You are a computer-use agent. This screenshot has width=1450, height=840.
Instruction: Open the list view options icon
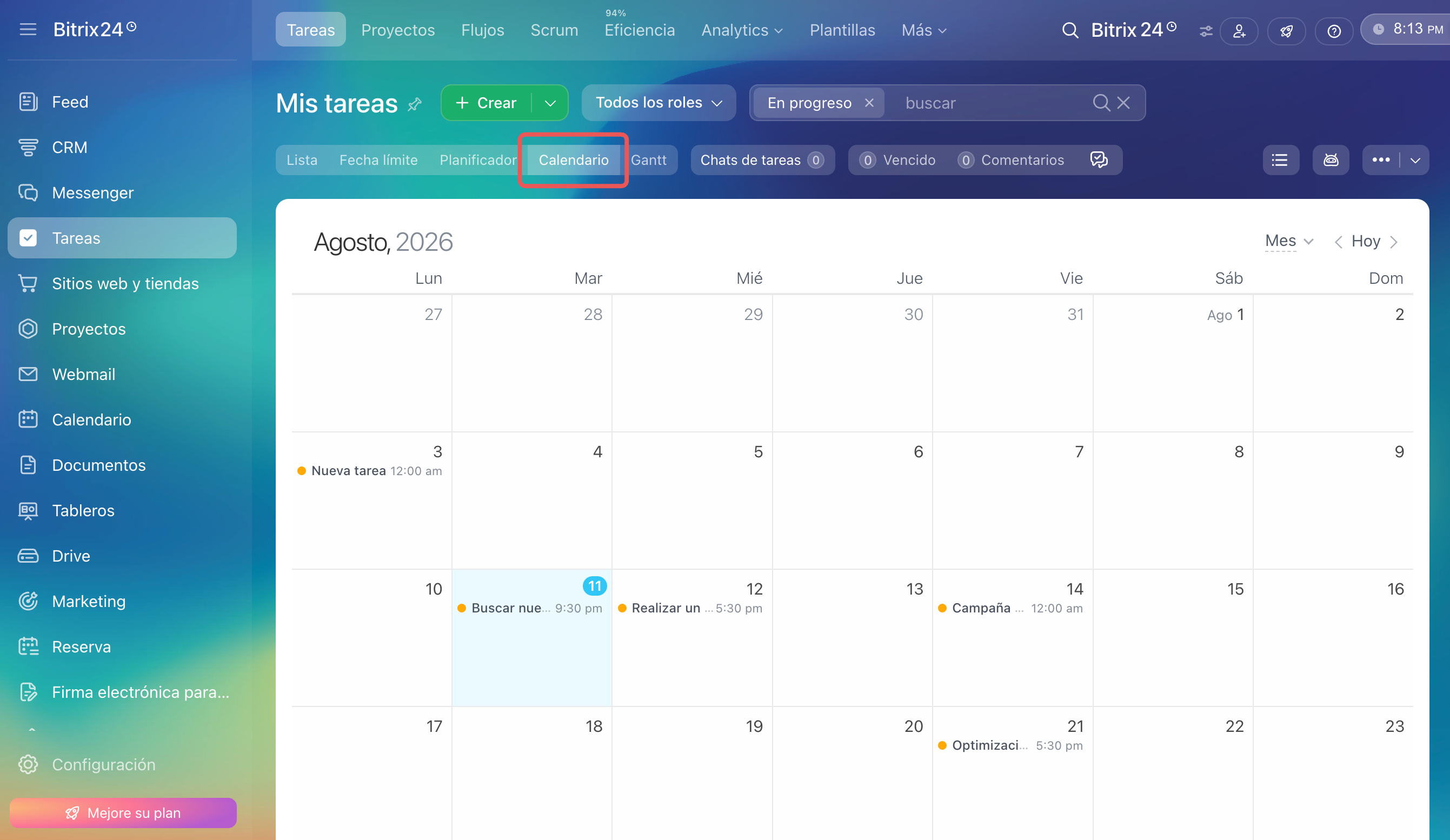coord(1280,160)
